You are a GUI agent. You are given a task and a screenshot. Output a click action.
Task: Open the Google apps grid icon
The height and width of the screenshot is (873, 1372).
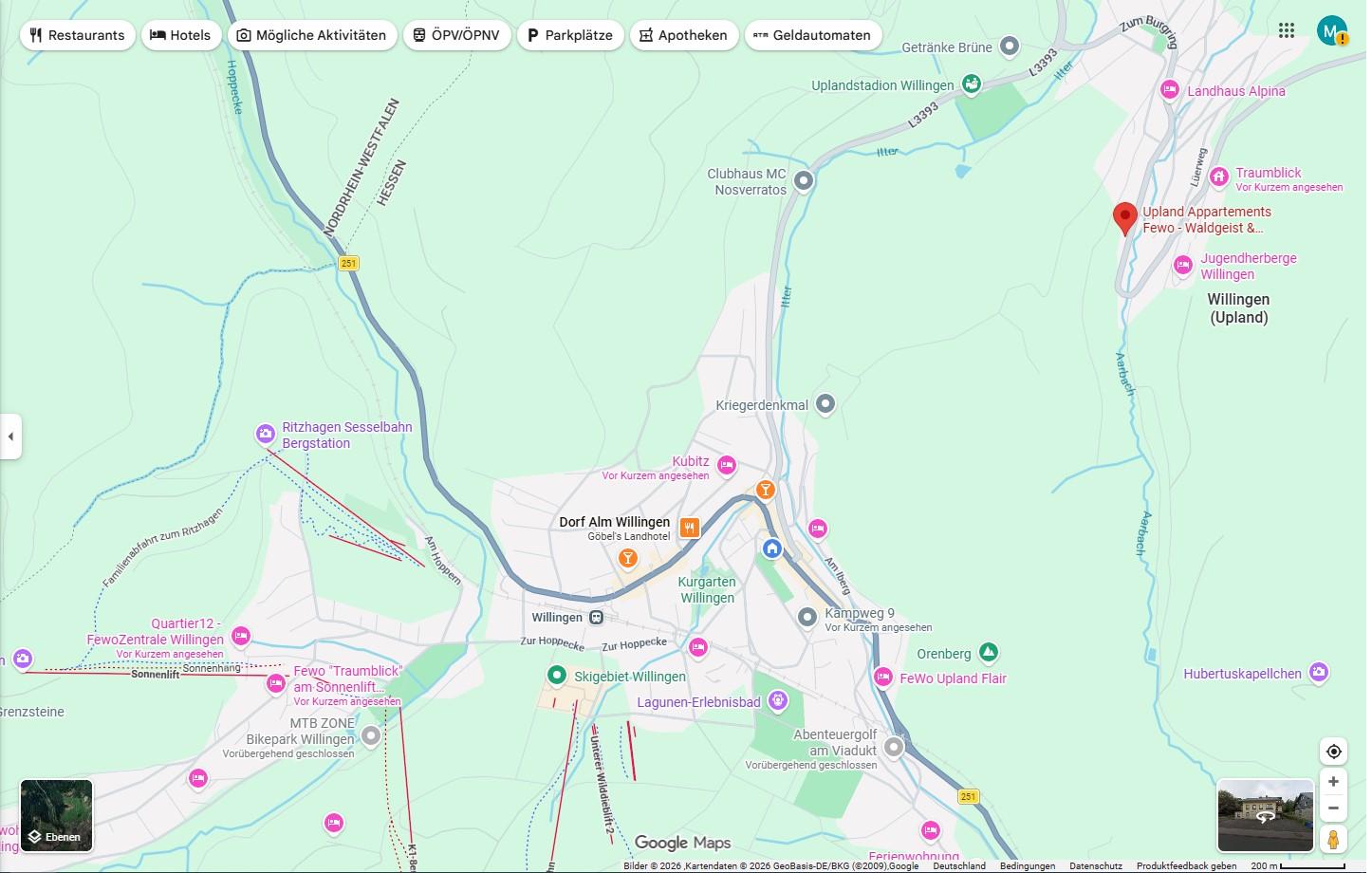(x=1287, y=30)
